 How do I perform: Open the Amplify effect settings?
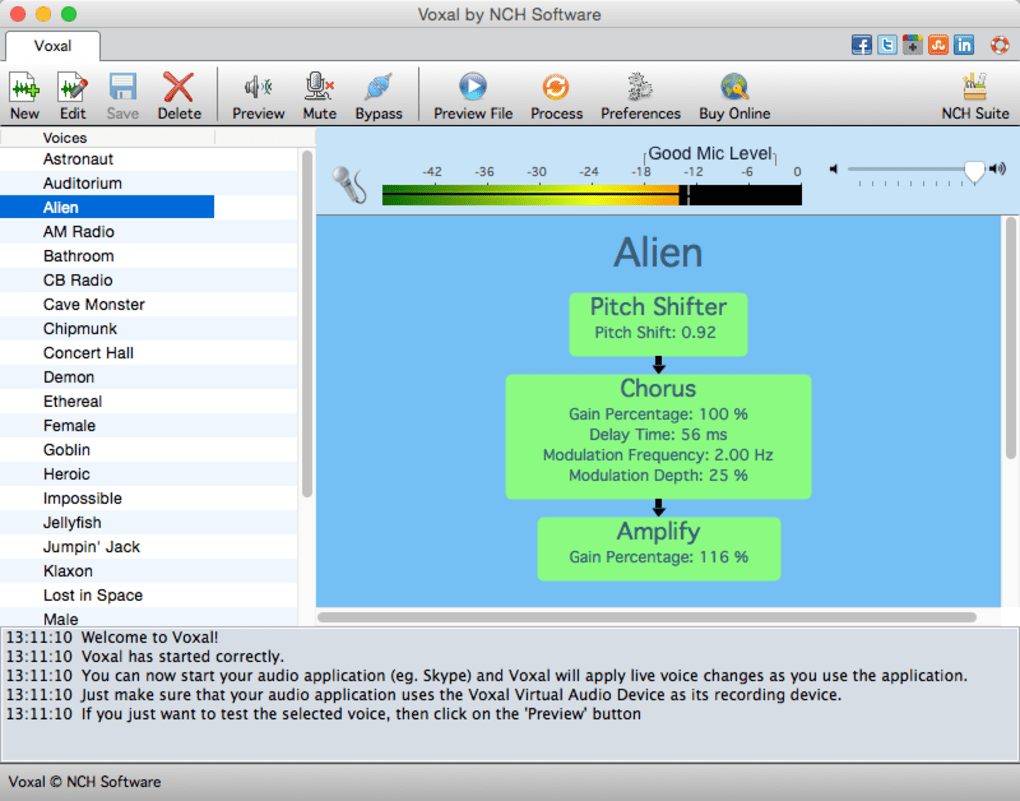click(x=658, y=547)
